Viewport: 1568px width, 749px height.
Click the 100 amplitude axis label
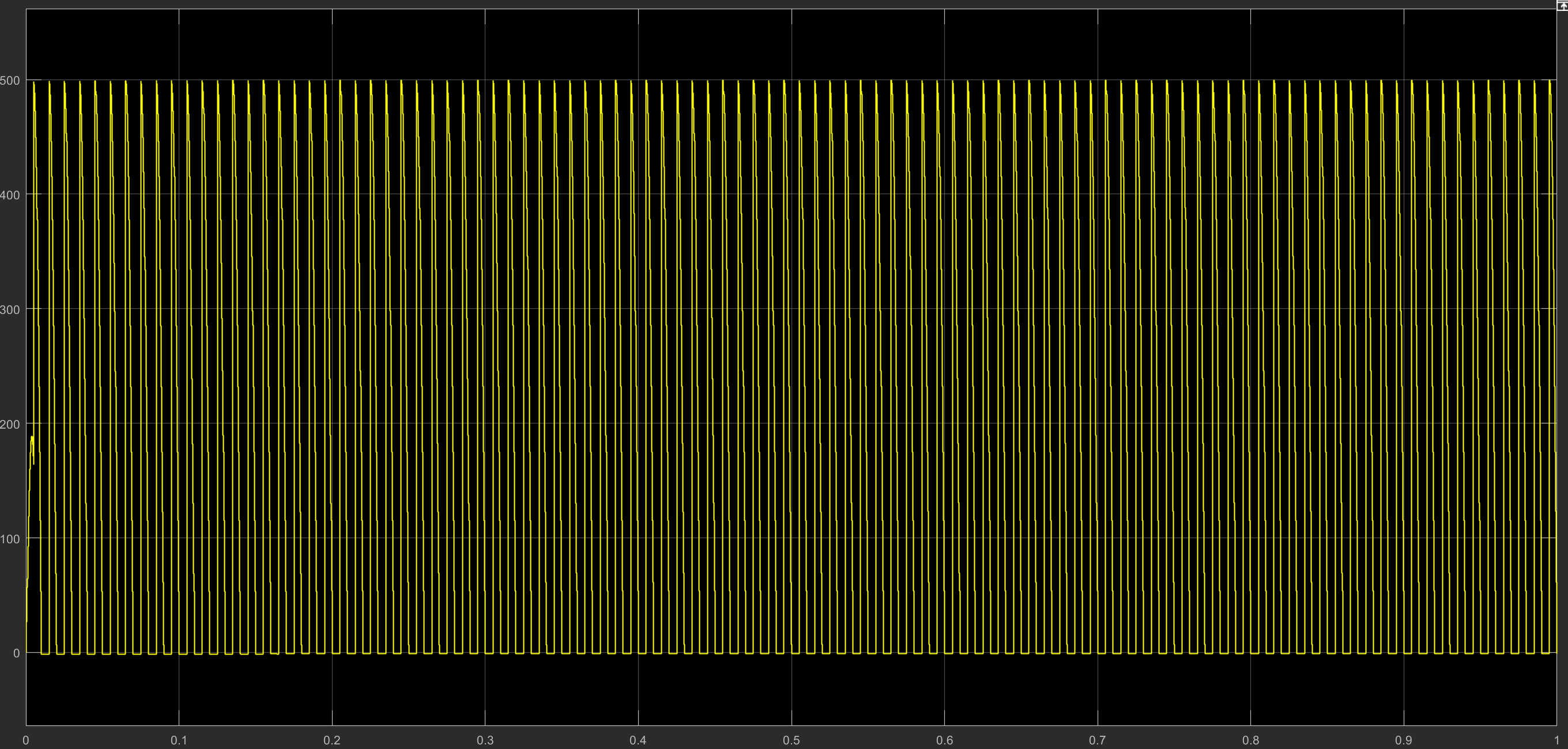[x=10, y=539]
